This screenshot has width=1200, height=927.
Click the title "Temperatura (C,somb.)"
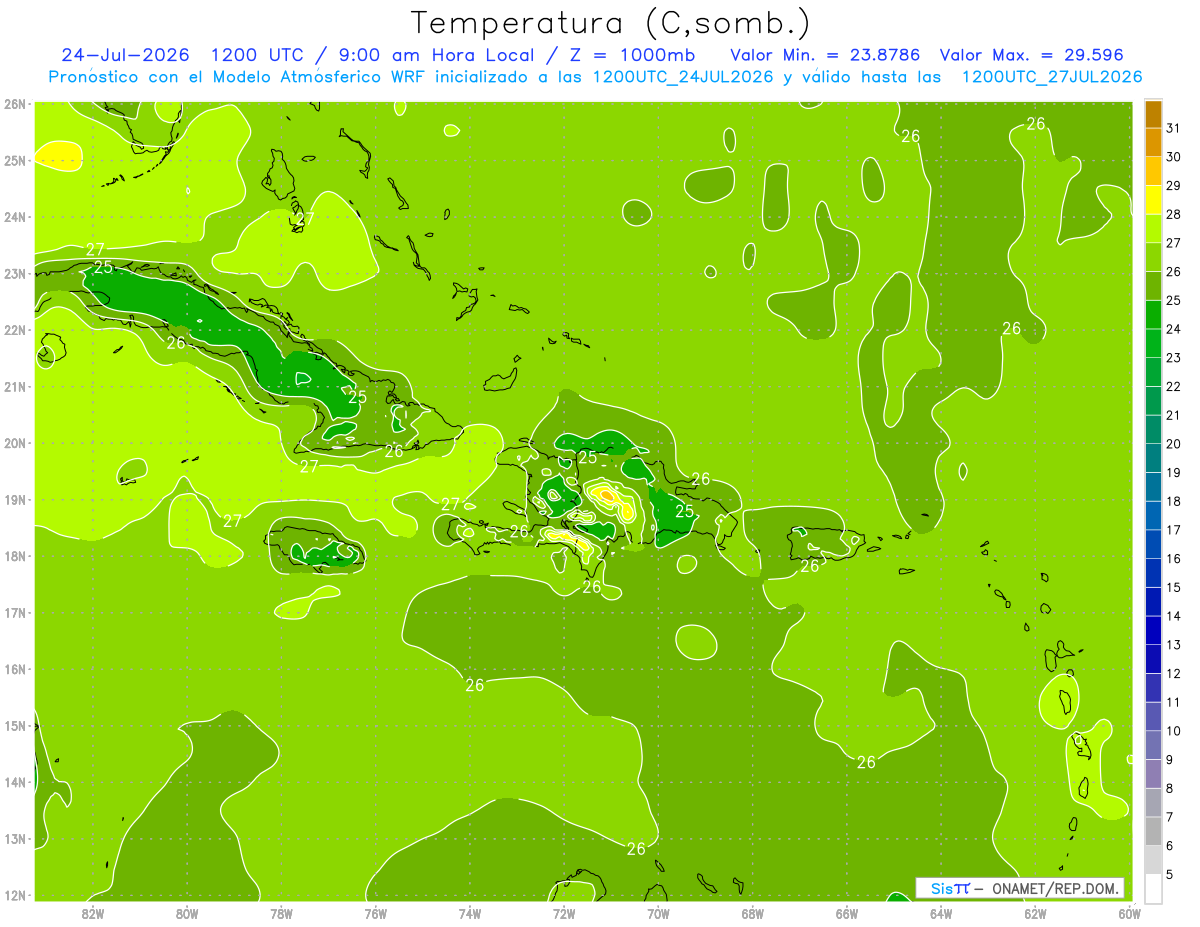click(611, 24)
